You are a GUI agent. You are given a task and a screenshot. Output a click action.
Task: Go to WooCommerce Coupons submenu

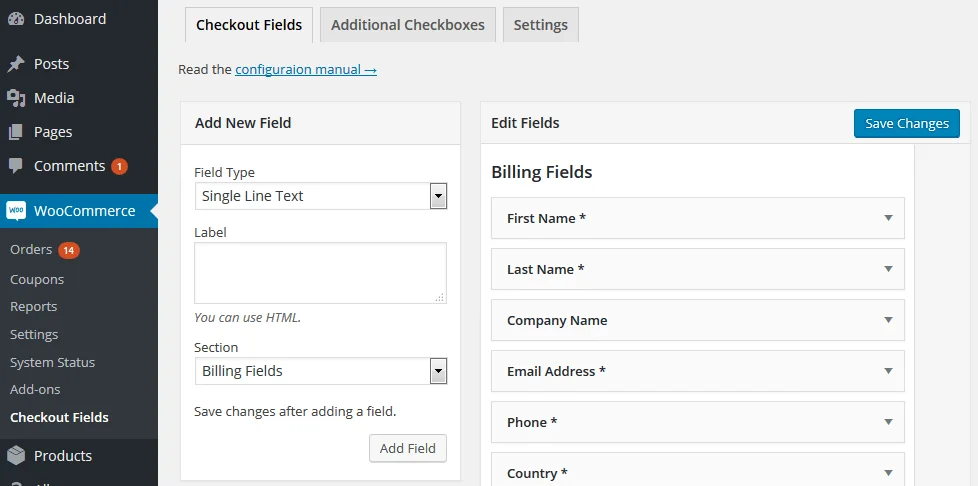pos(37,279)
